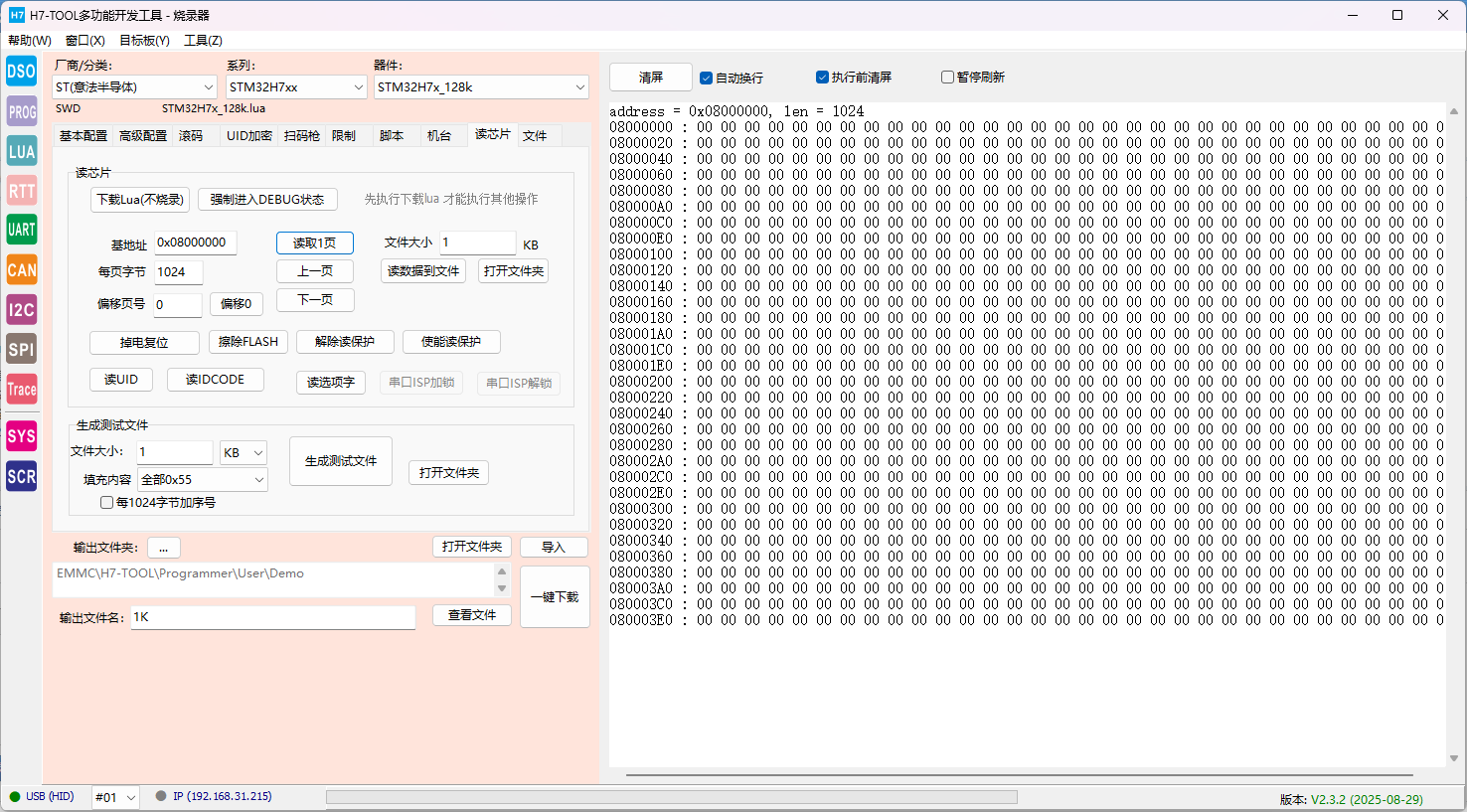1467x812 pixels.
Task: Switch to the 高级配置 tab
Action: pos(143,136)
